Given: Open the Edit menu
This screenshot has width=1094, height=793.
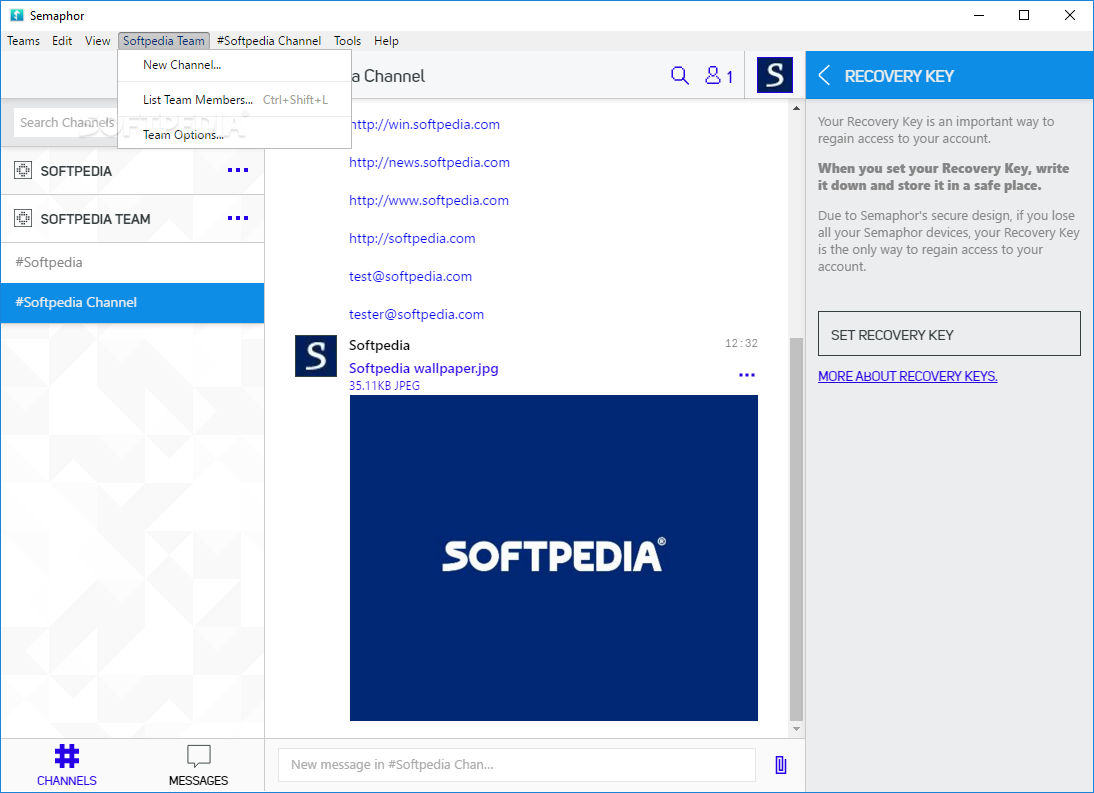Looking at the screenshot, I should click(x=62, y=40).
